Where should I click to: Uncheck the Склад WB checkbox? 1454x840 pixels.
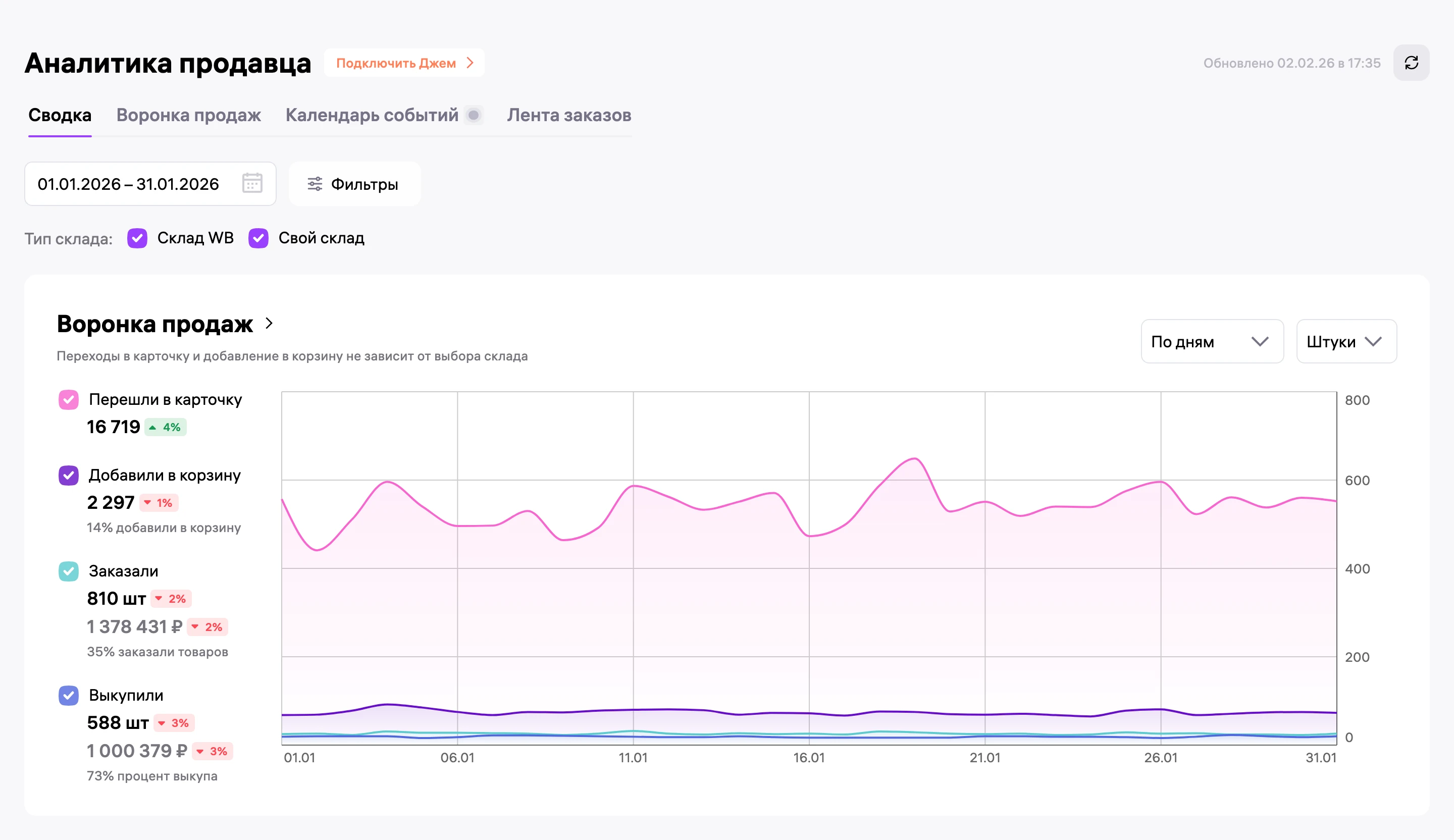click(137, 238)
